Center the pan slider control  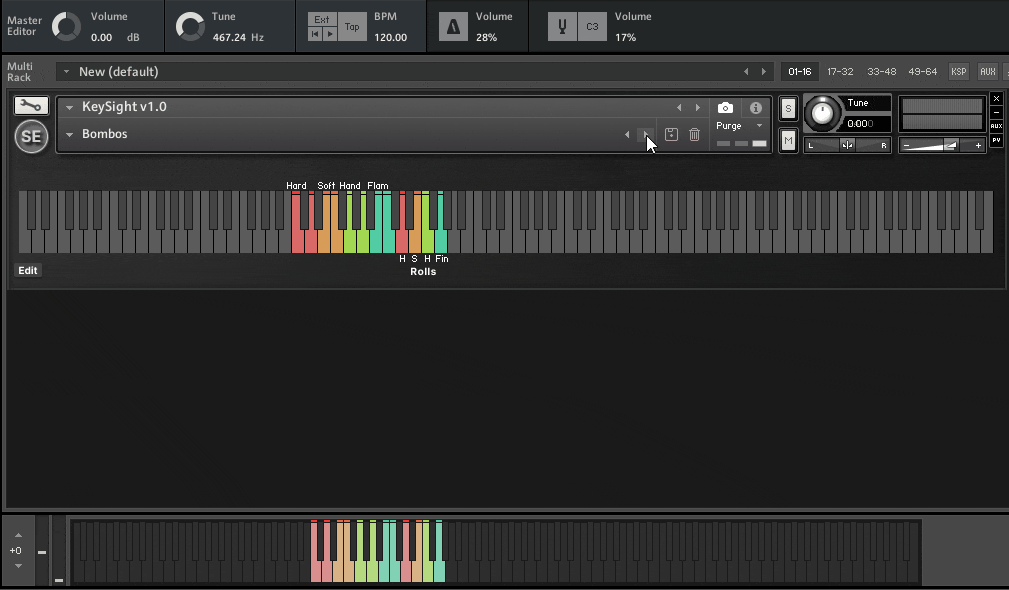coord(847,145)
